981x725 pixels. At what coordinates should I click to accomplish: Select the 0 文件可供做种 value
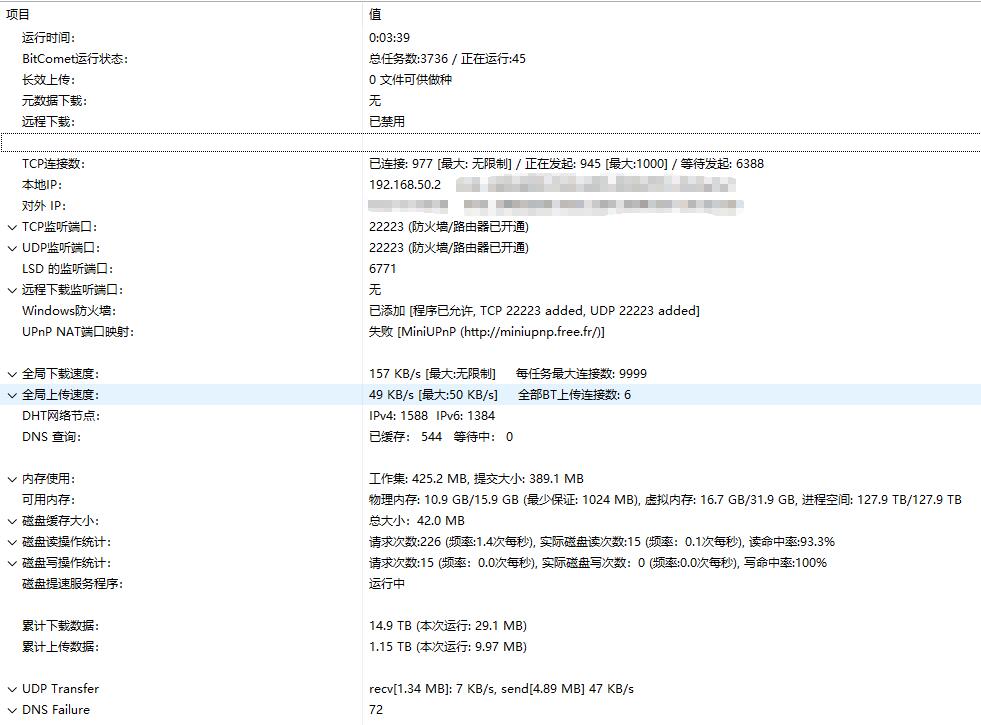[x=410, y=79]
